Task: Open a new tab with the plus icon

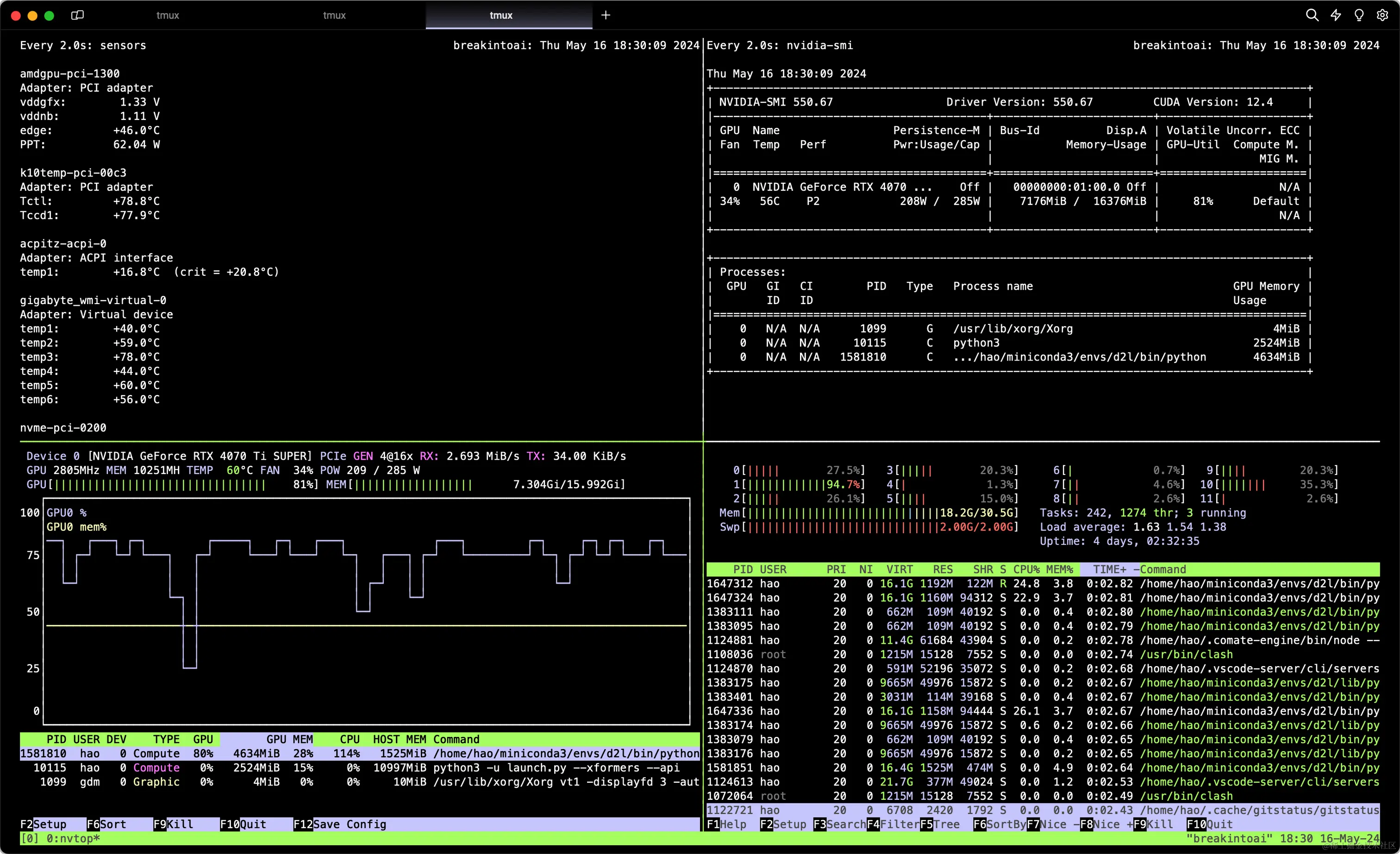Action: 606,15
